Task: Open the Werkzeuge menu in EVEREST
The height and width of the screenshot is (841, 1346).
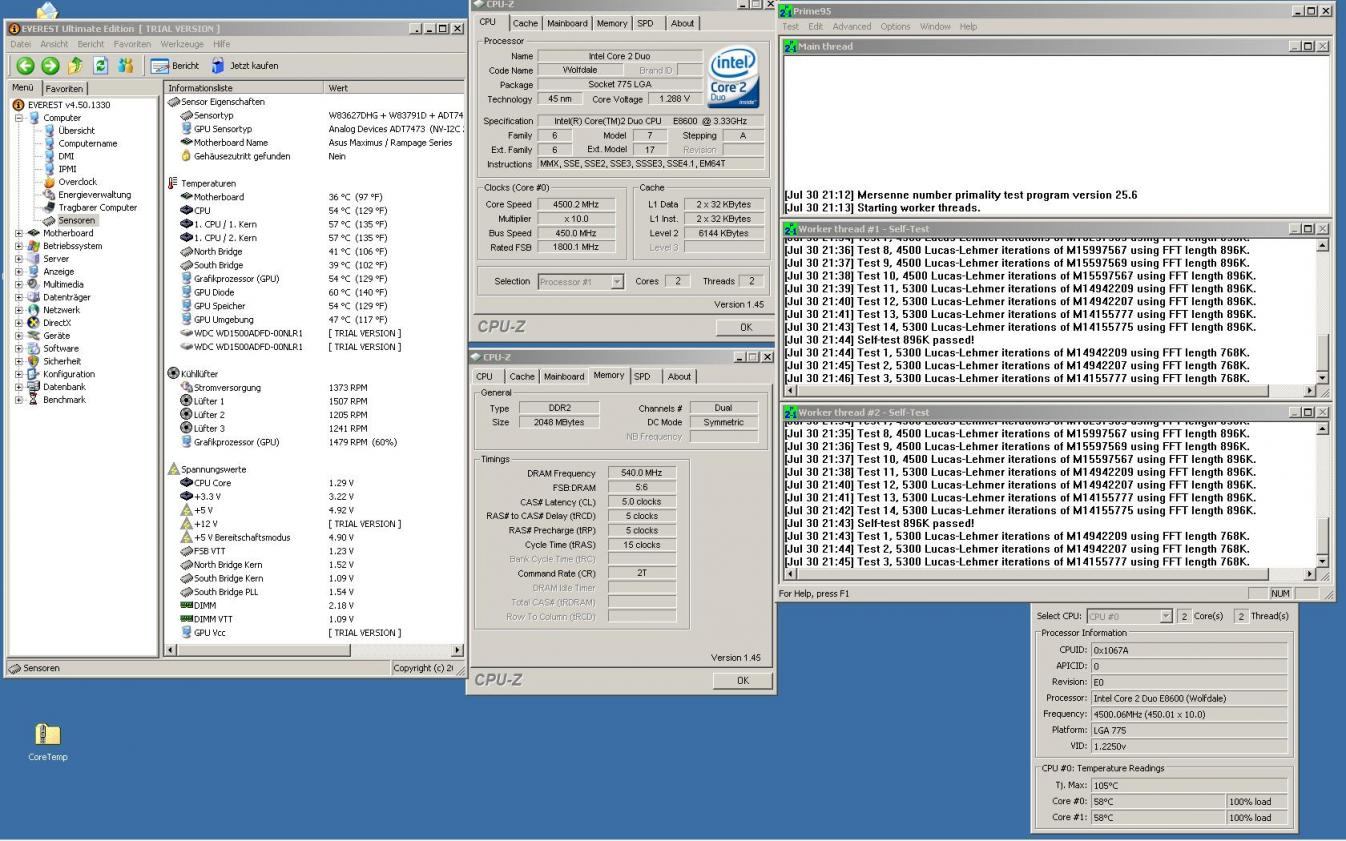Action: point(182,44)
